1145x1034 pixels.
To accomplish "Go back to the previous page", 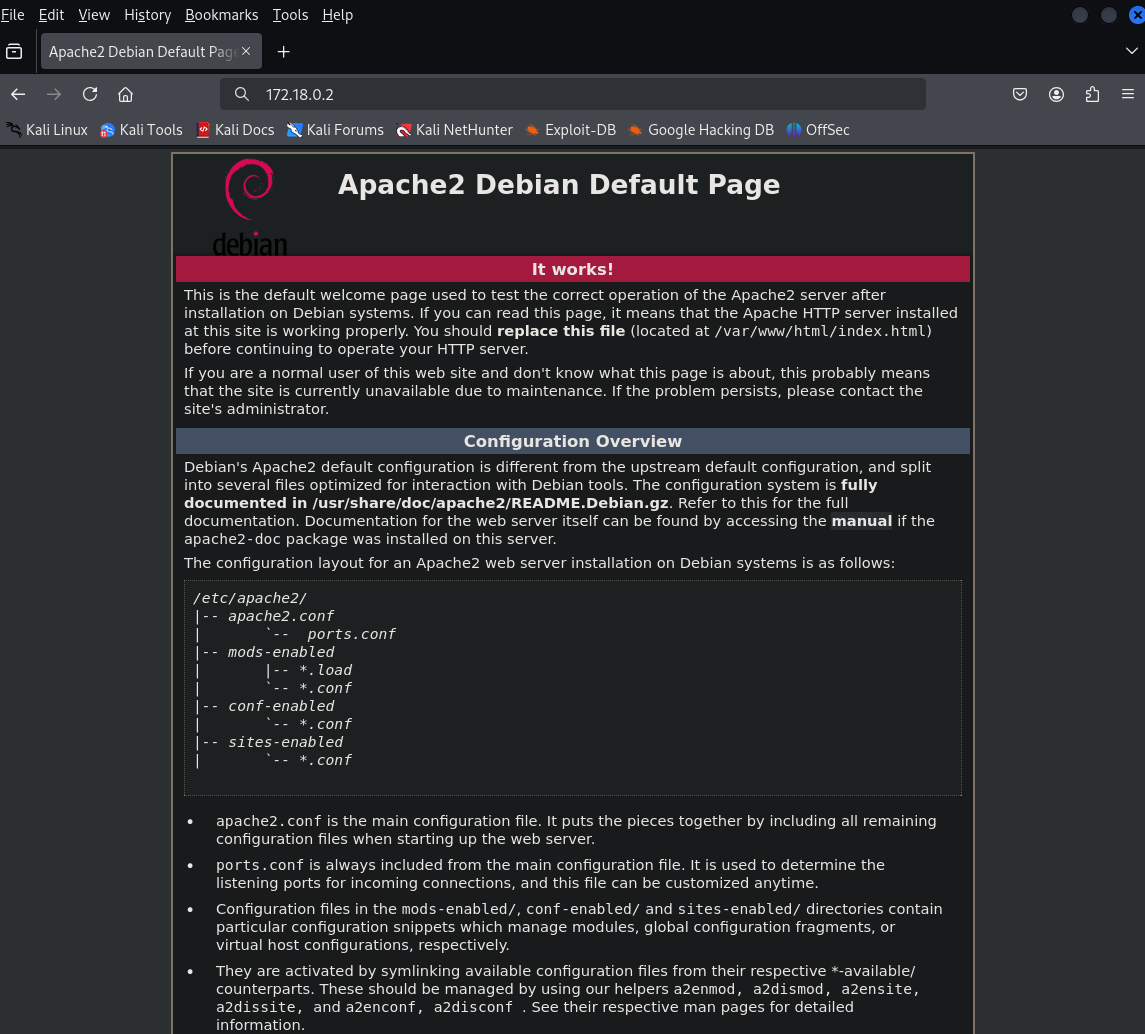I will (18, 94).
